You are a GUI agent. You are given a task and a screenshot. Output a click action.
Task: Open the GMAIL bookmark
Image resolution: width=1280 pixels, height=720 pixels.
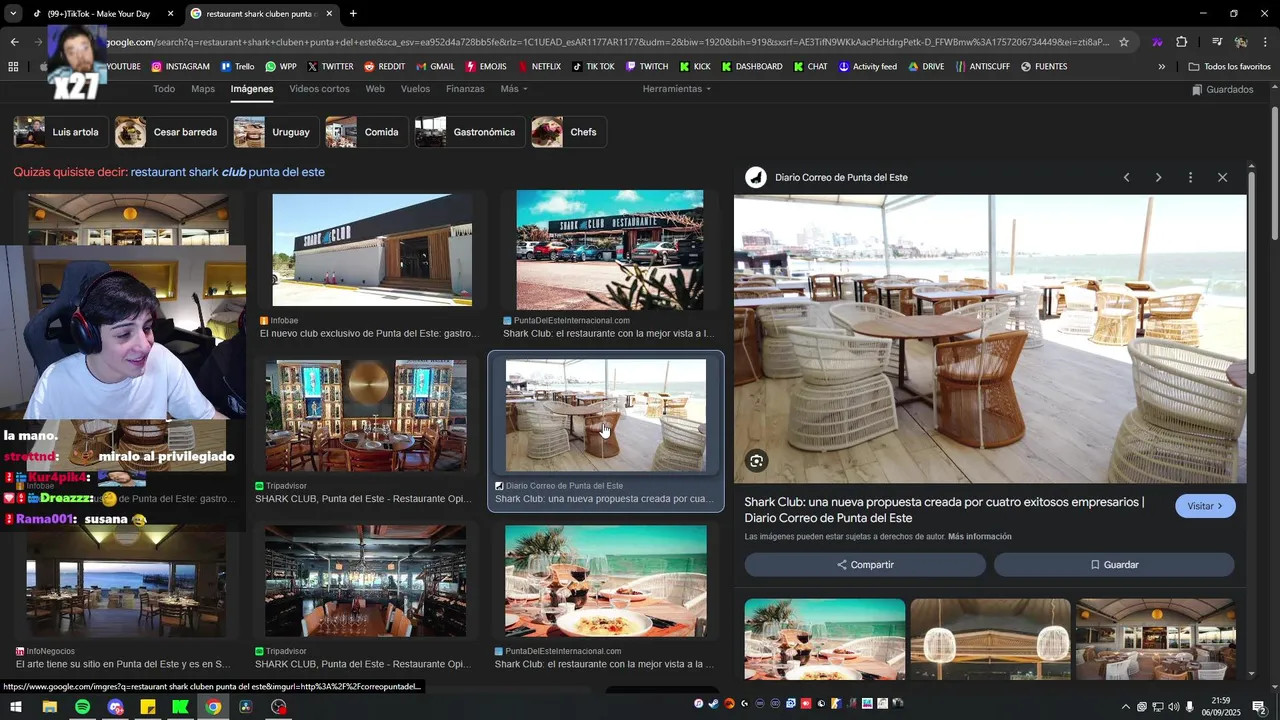click(435, 67)
